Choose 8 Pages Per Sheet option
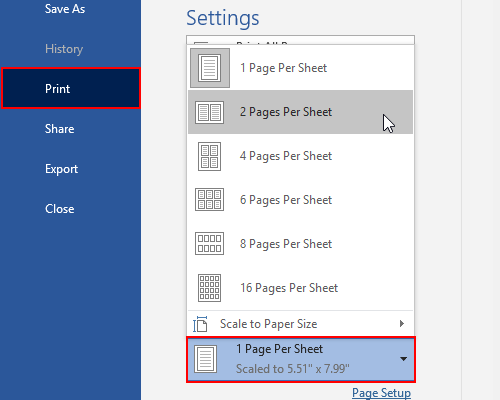 [300, 244]
